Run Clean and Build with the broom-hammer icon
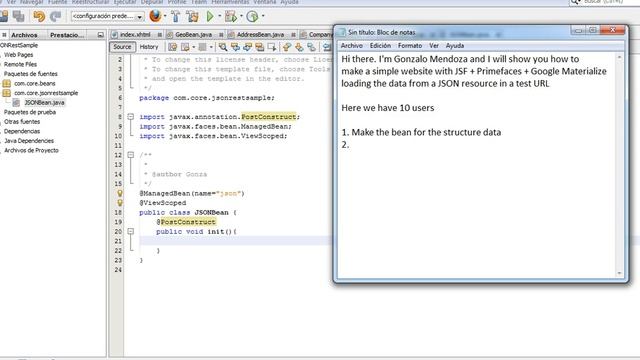This screenshot has width=640, height=360. 192,16
